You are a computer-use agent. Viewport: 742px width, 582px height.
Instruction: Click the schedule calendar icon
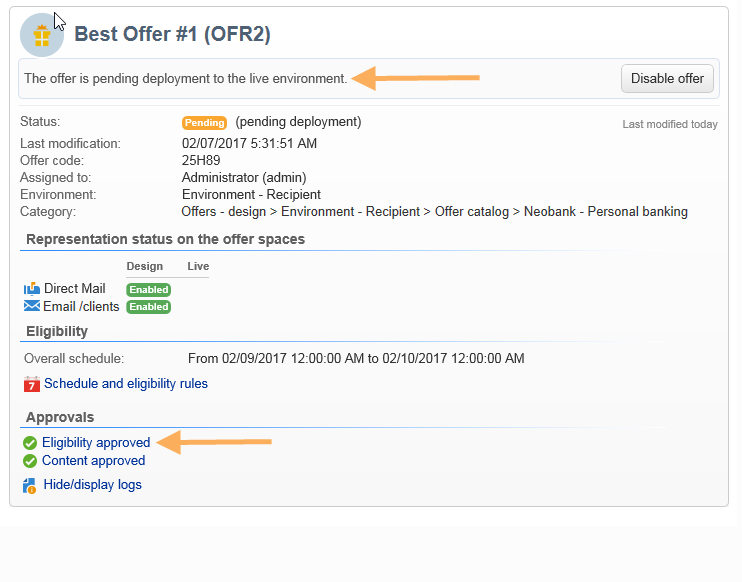coord(32,384)
